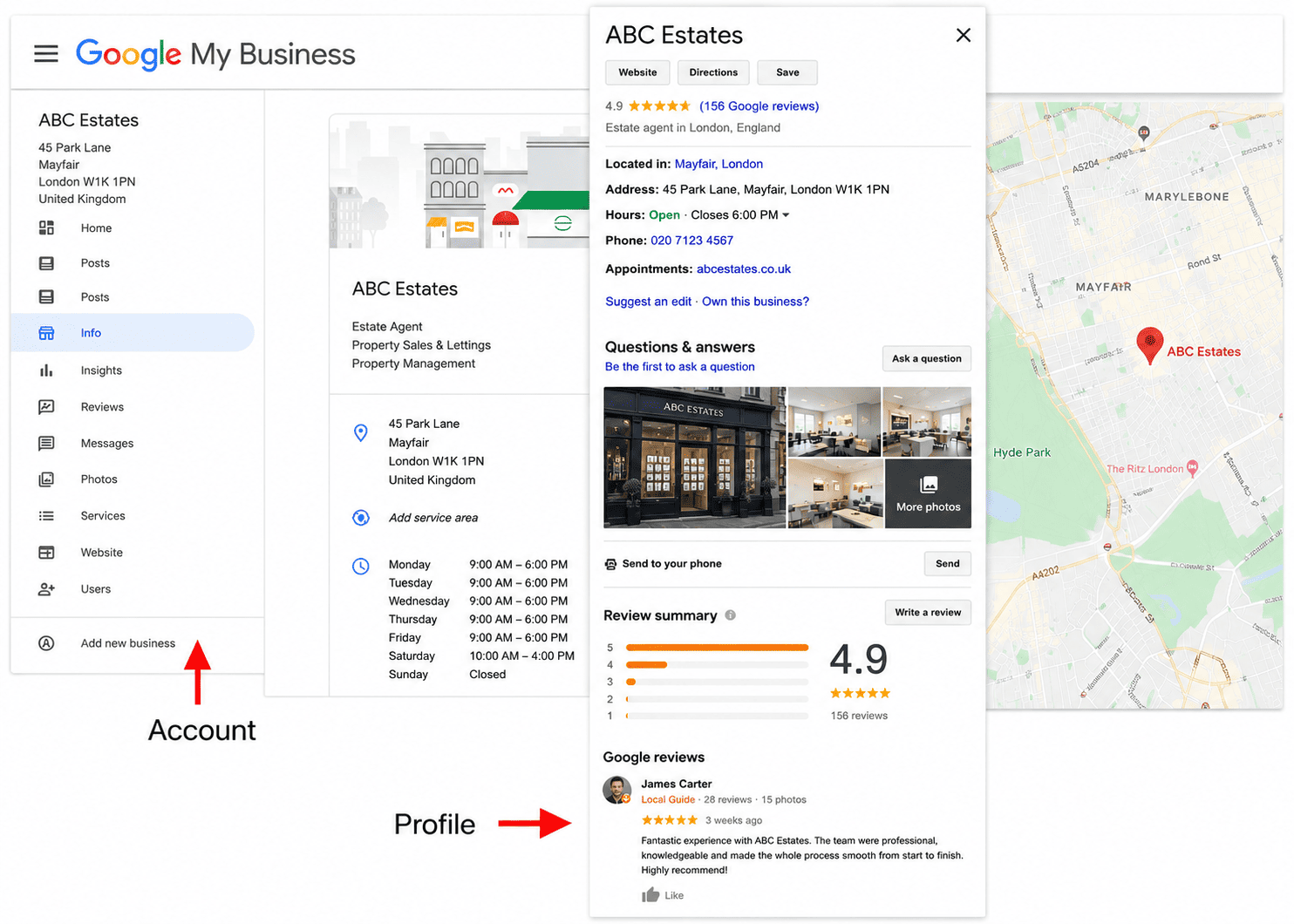Close the ABC Estates profile panel

coord(963,35)
